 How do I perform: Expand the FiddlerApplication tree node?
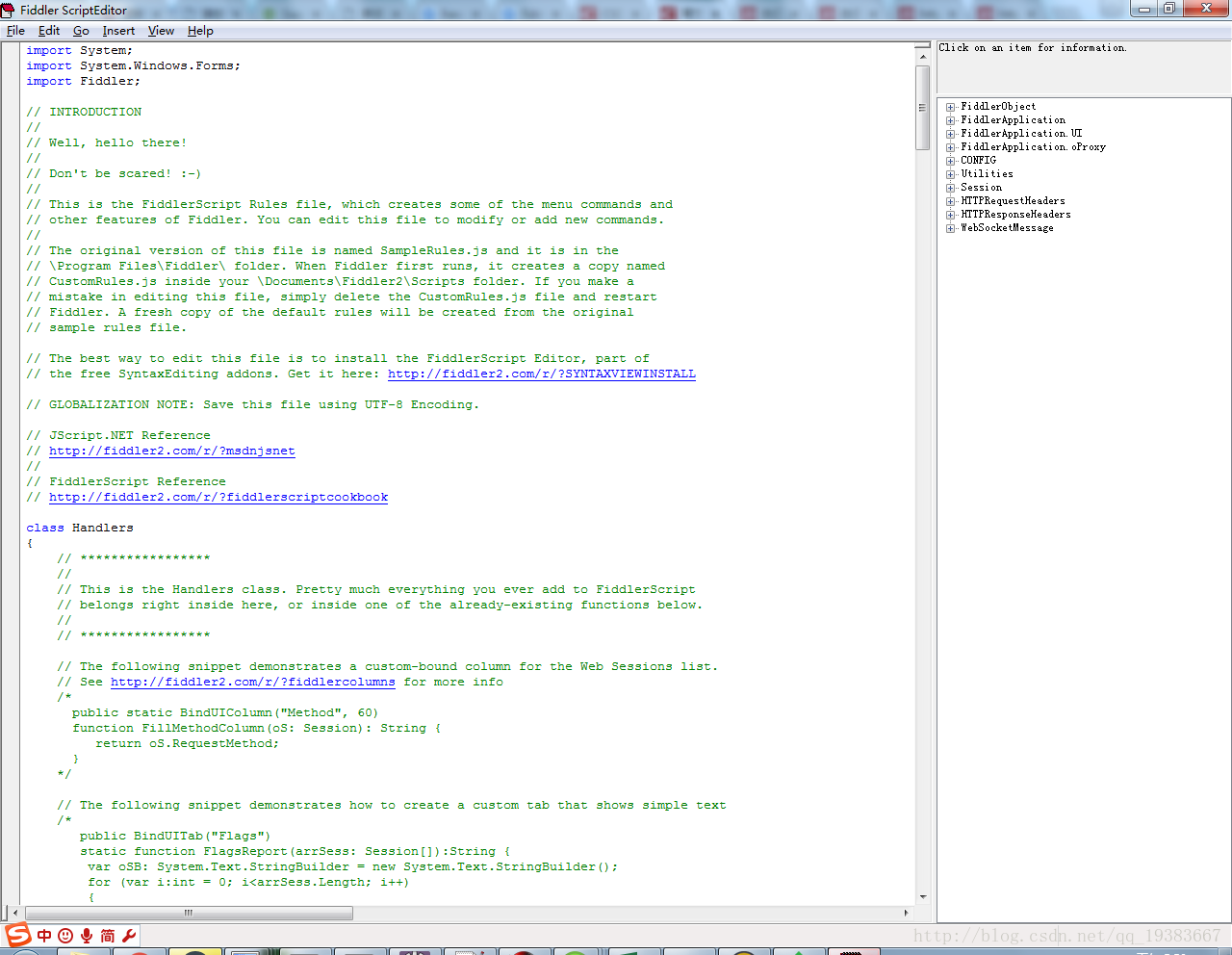950,120
